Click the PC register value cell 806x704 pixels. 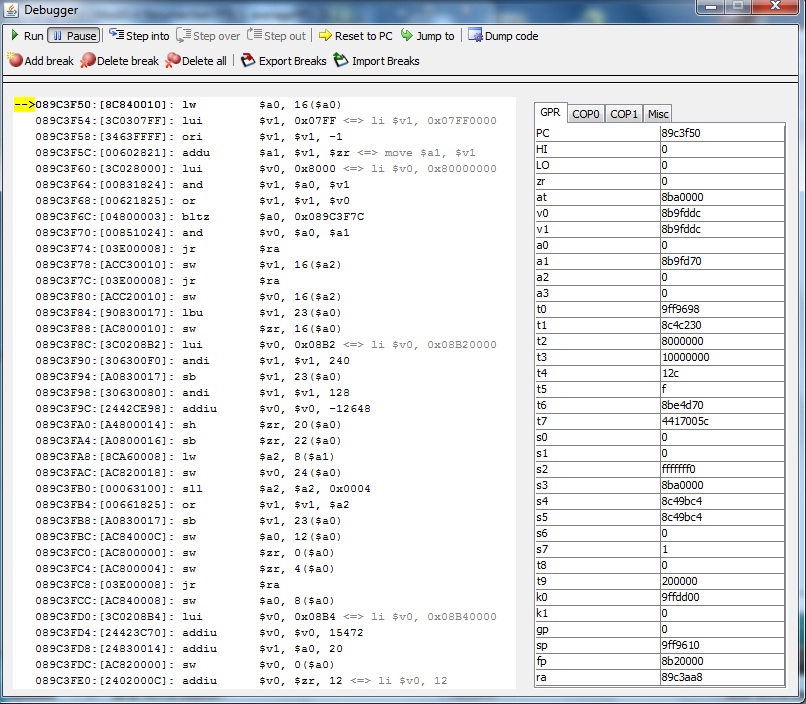[720, 133]
